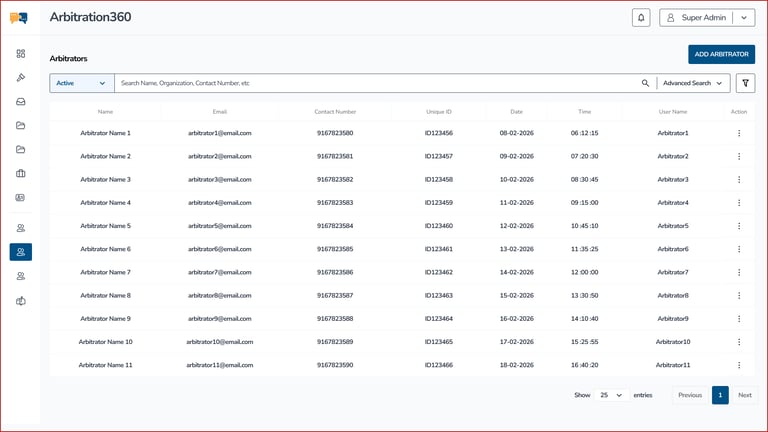Open action menu for Arbitrator Name 1
This screenshot has width=768, height=432.
[739, 133]
